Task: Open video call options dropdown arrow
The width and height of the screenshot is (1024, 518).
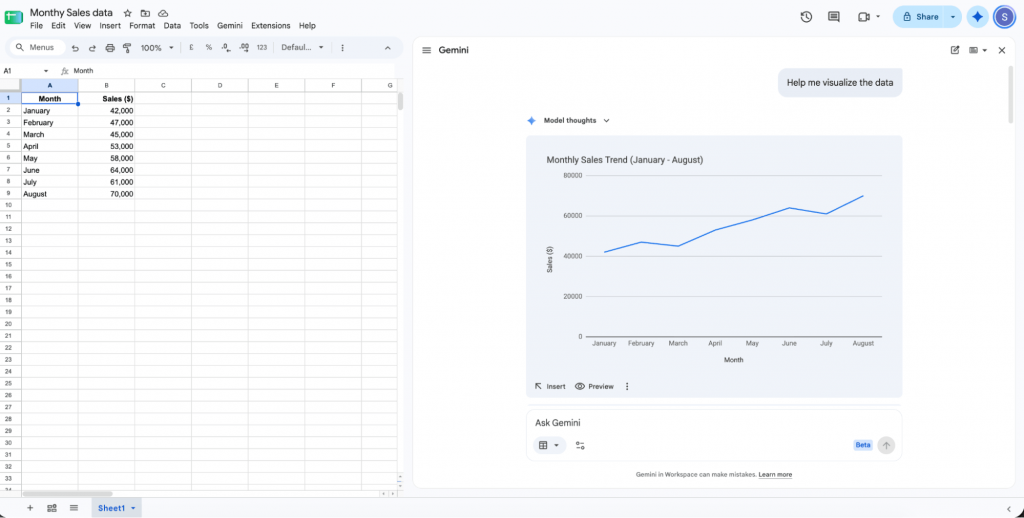Action: [878, 17]
